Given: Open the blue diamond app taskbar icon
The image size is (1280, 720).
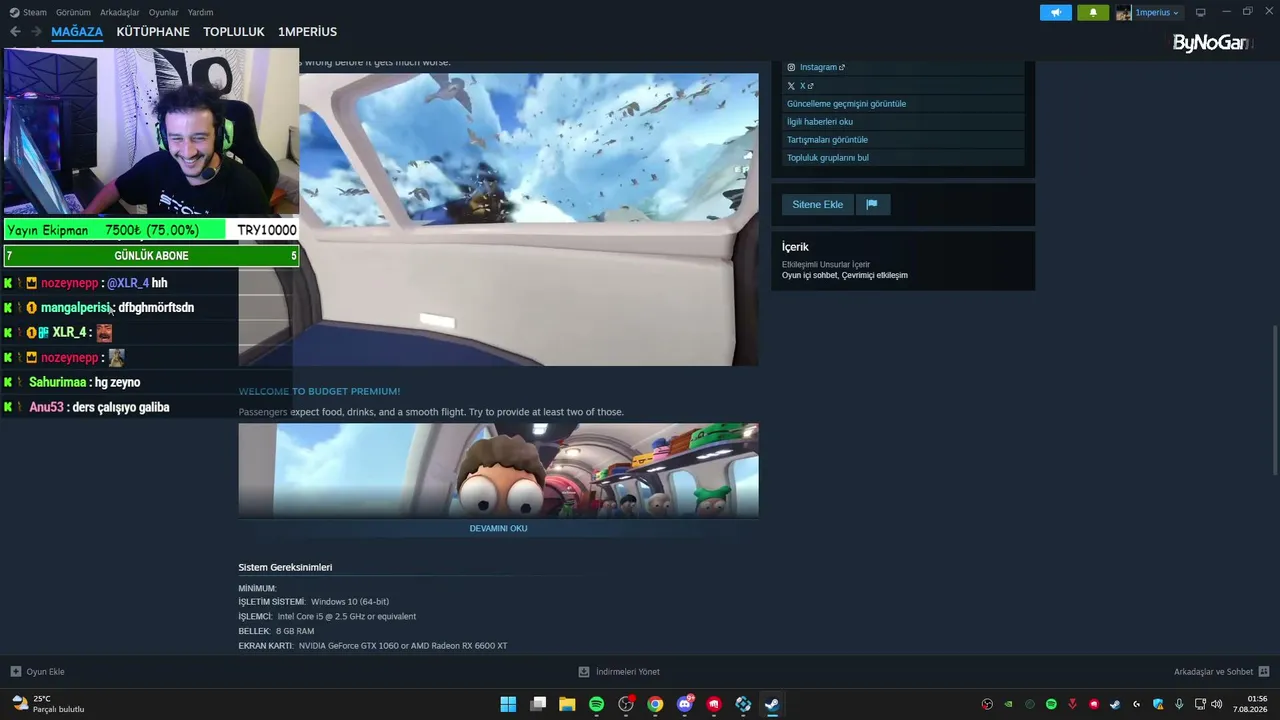Looking at the screenshot, I should click(743, 704).
